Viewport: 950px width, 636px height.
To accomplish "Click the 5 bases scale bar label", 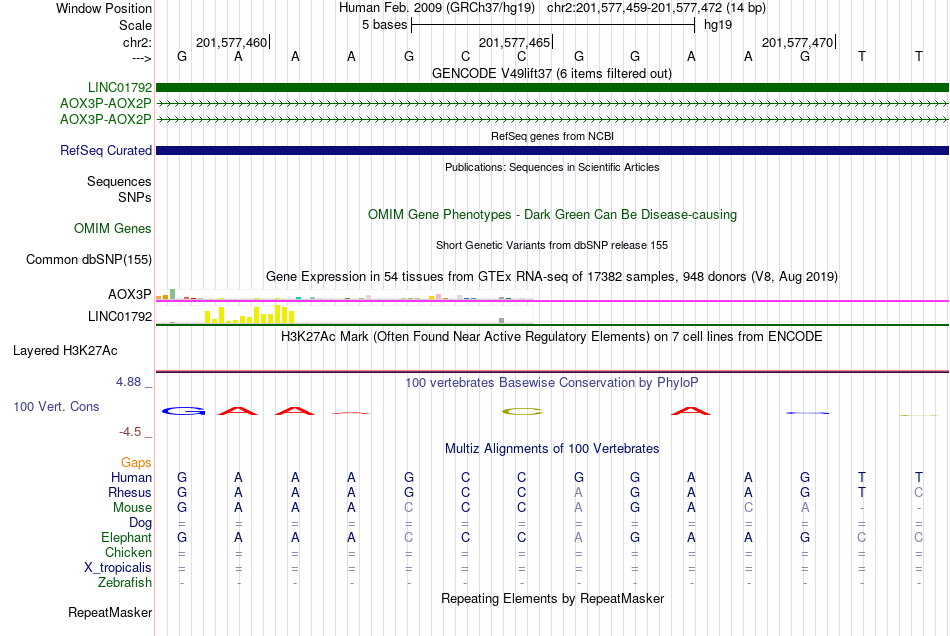I will point(385,25).
